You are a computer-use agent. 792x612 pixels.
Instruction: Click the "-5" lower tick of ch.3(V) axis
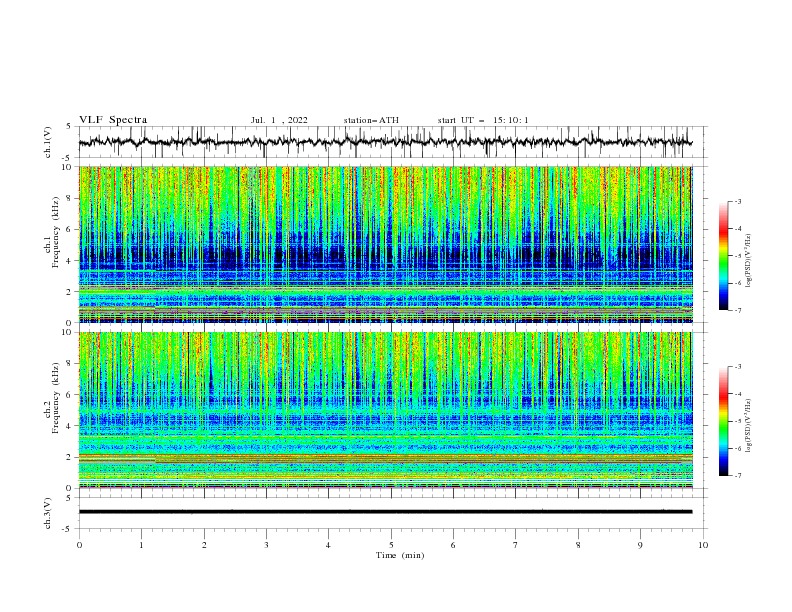(67, 529)
